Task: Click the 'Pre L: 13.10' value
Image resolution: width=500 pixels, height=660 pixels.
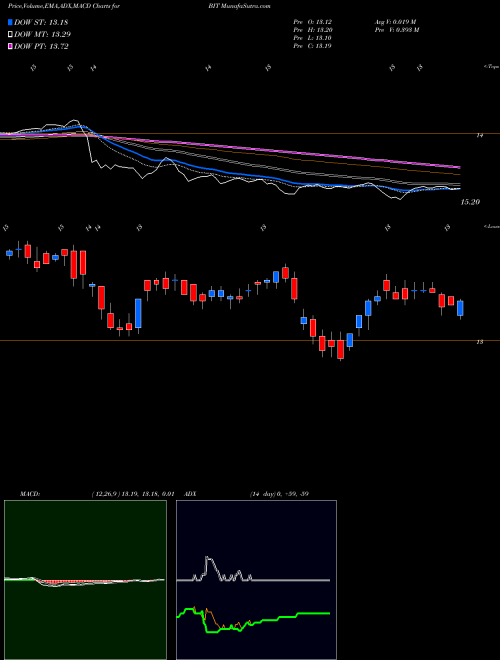Action: [312, 38]
